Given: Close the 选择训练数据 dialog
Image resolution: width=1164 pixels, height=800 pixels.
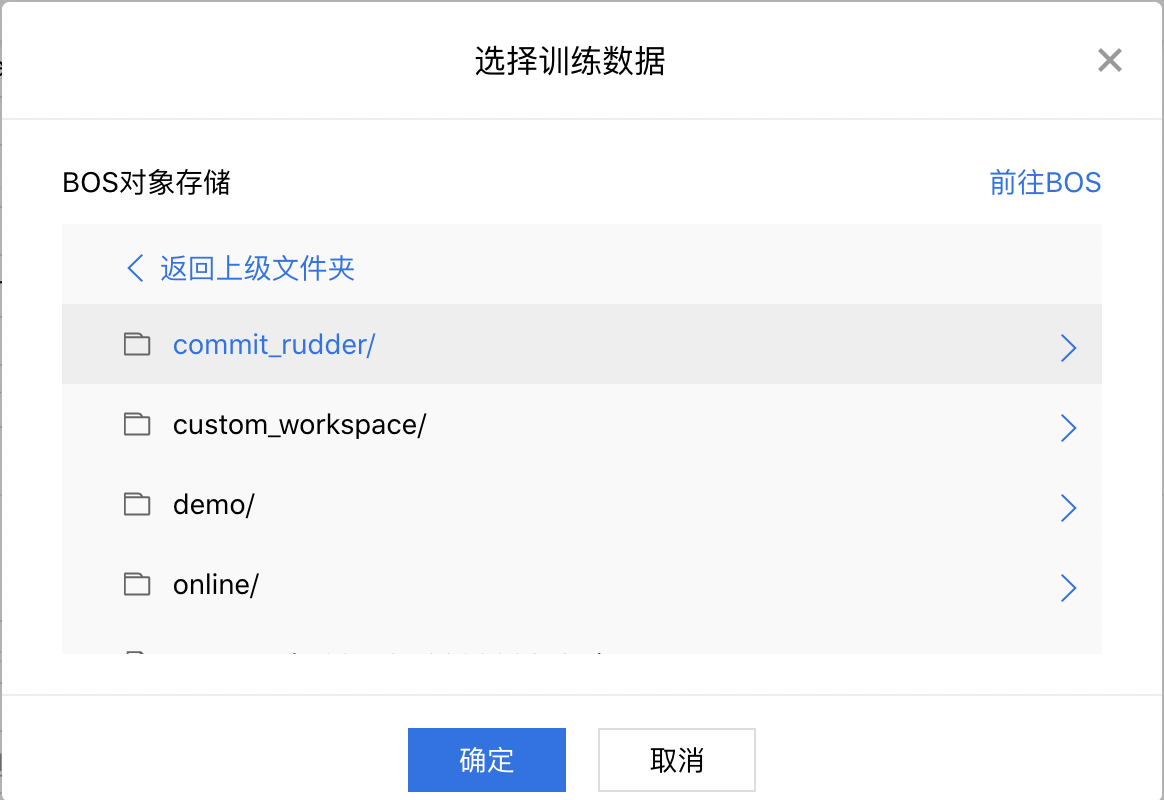Looking at the screenshot, I should point(1110,60).
